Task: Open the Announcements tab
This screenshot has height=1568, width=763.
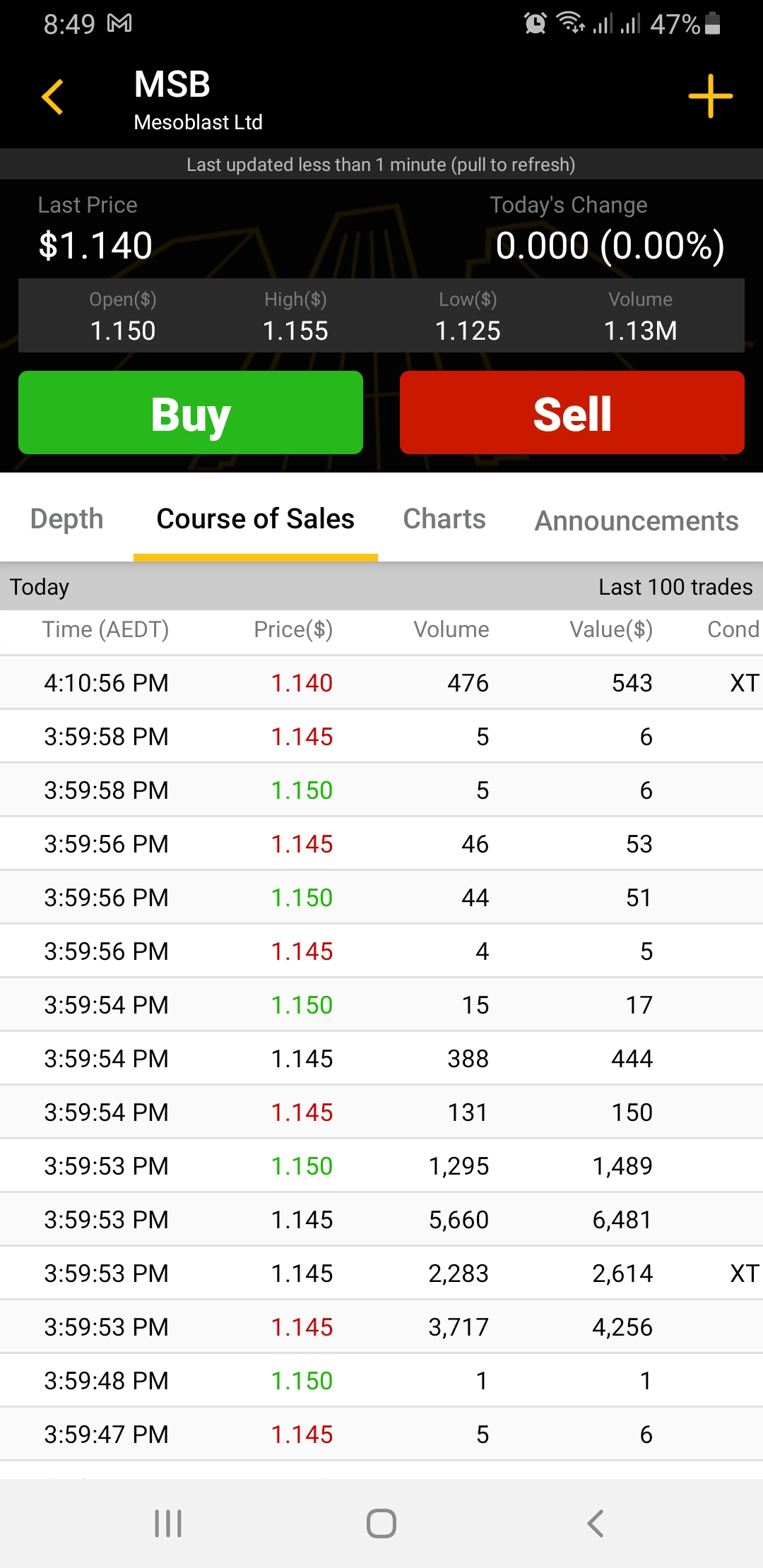Action: (x=637, y=521)
